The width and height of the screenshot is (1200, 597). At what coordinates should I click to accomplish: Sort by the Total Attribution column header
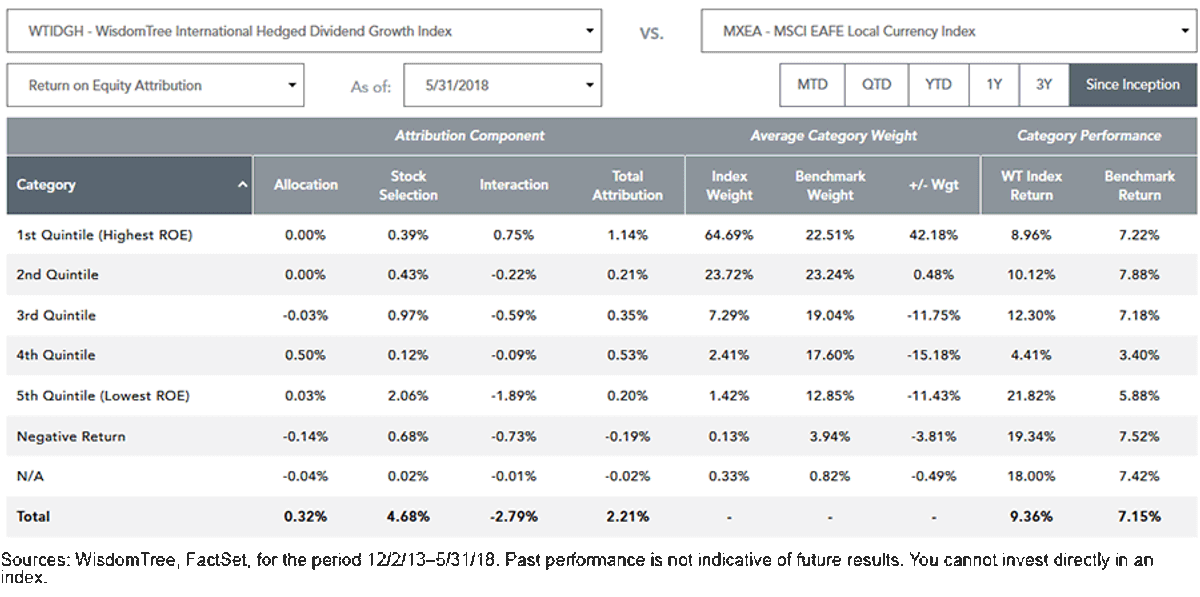coord(627,185)
